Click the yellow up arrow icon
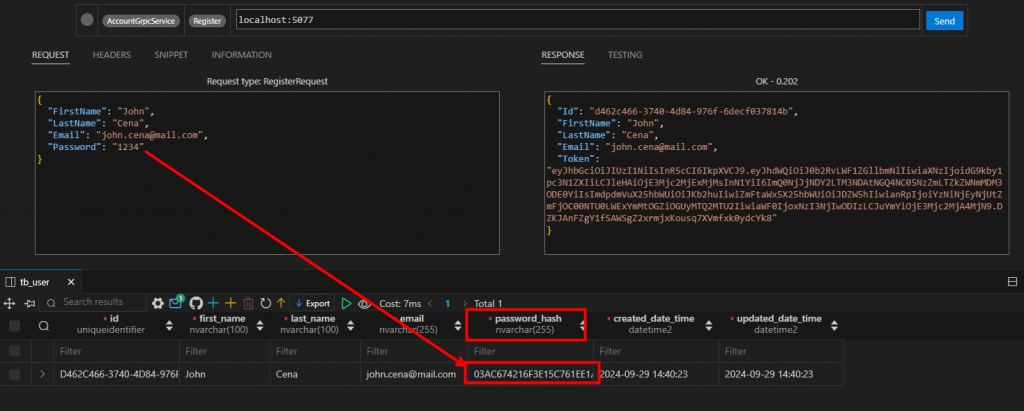Screen dimensions: 1024x411 [281, 303]
